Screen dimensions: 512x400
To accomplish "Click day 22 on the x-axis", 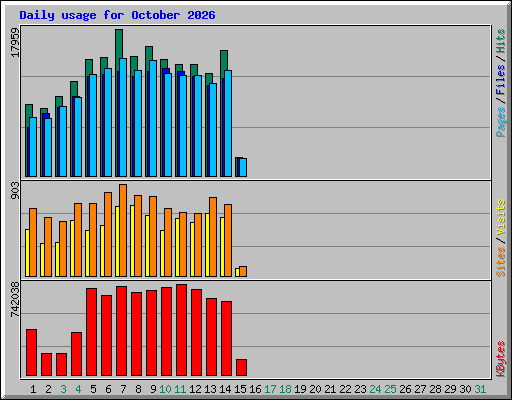I will click(x=345, y=389).
